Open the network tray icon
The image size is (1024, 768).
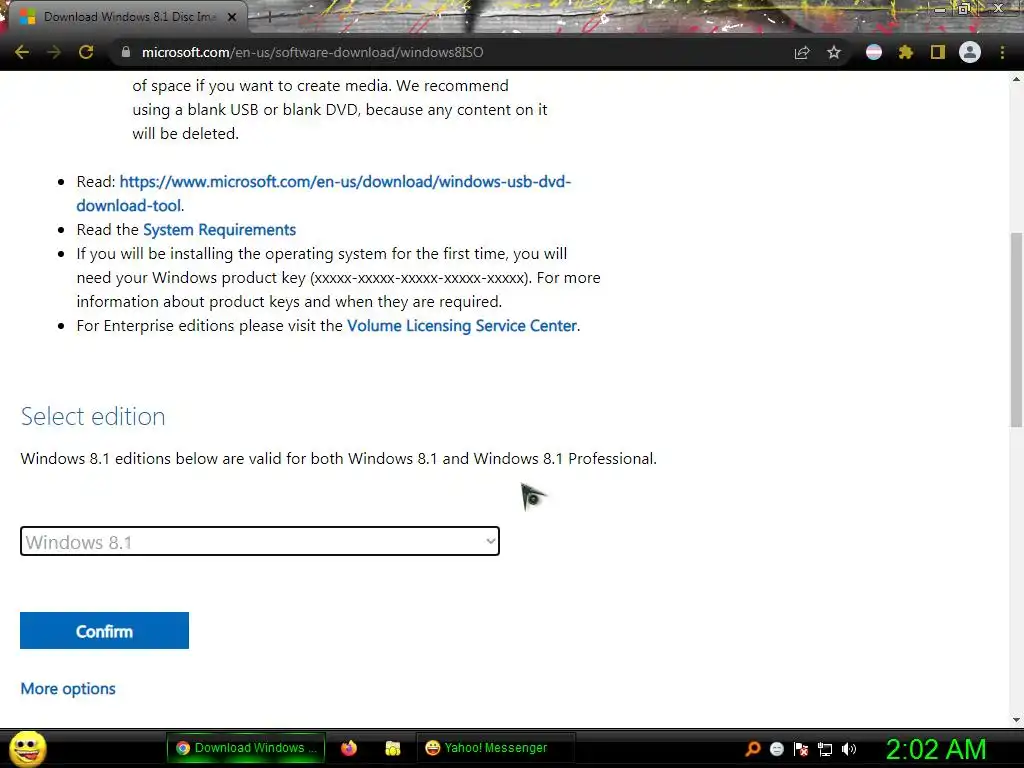(x=825, y=749)
